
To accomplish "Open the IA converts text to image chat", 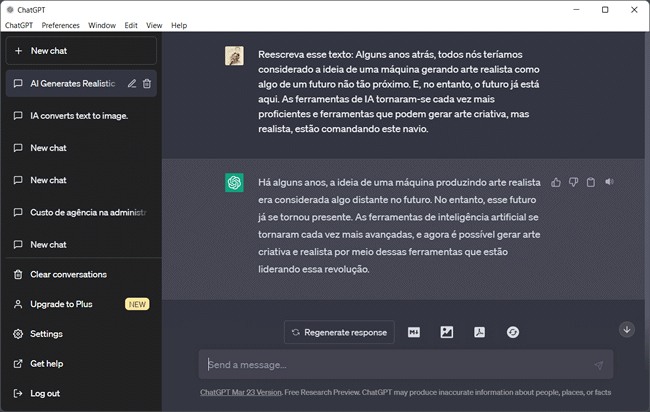I will coord(81,116).
